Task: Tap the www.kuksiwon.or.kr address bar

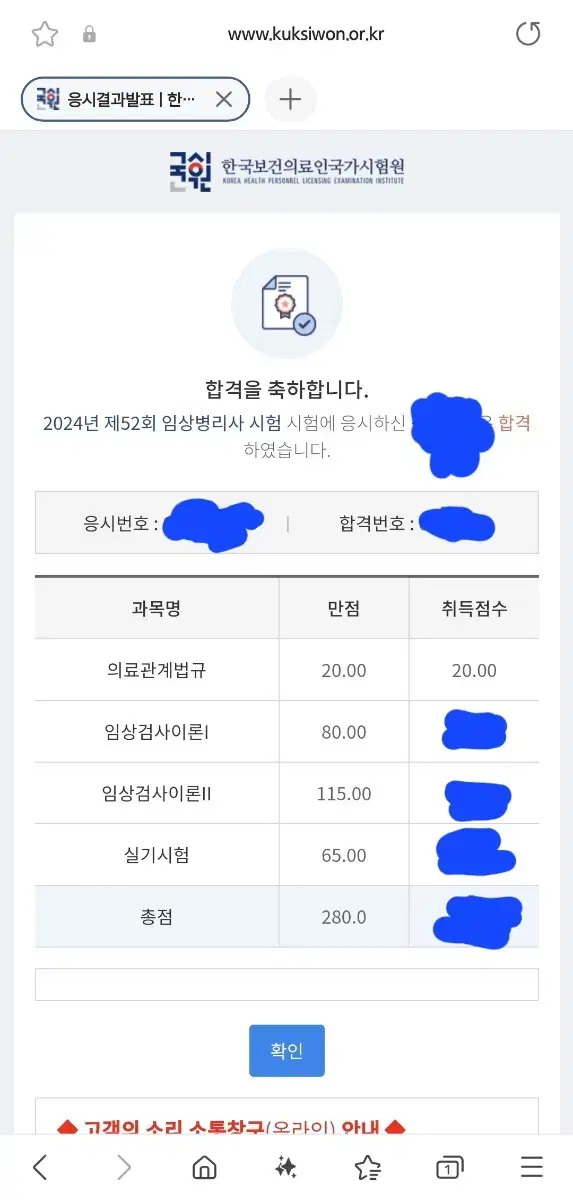Action: pyautogui.click(x=306, y=34)
